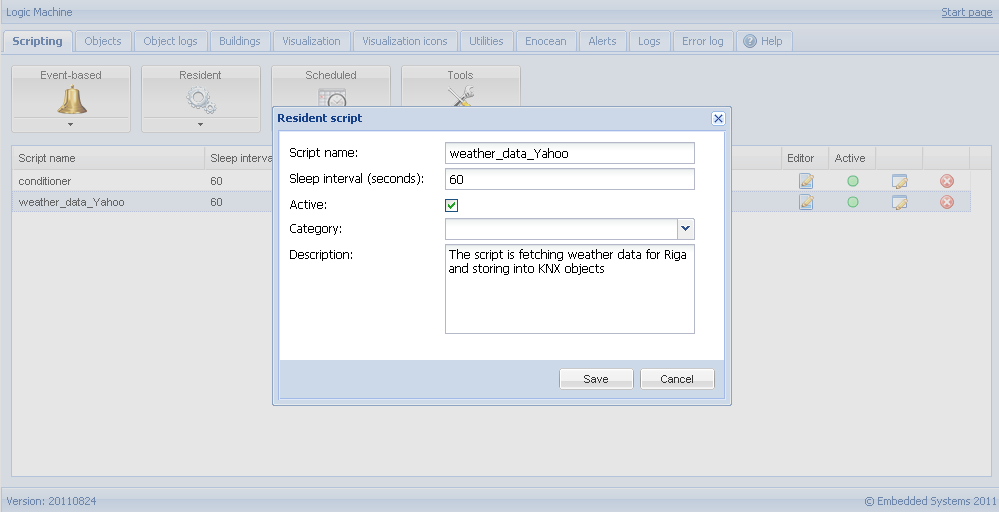Cancel the Resident script dialog
Screen dimensions: 999x512
677,379
